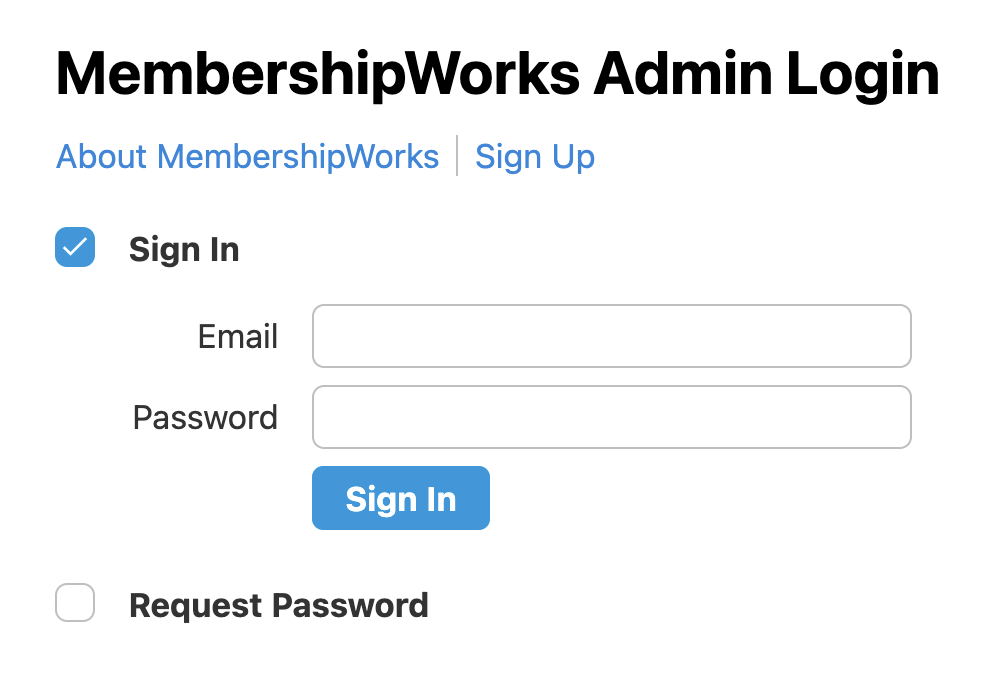Viewport: 994px width, 678px height.
Task: Click the Password field label
Action: 205,417
